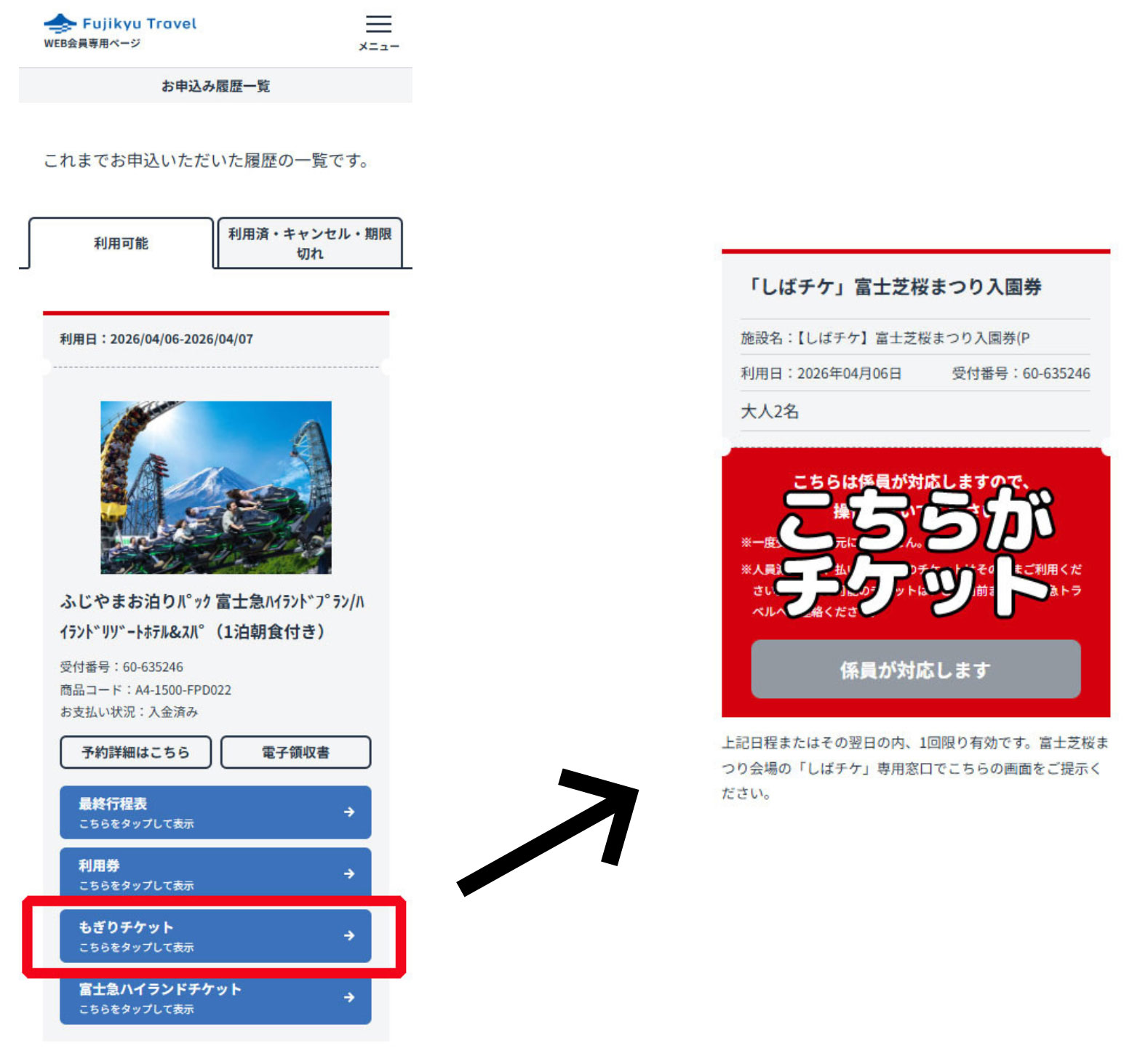This screenshot has height=1056, width=1148.
Task: Tap the 最終行程表 label
Action: click(113, 804)
